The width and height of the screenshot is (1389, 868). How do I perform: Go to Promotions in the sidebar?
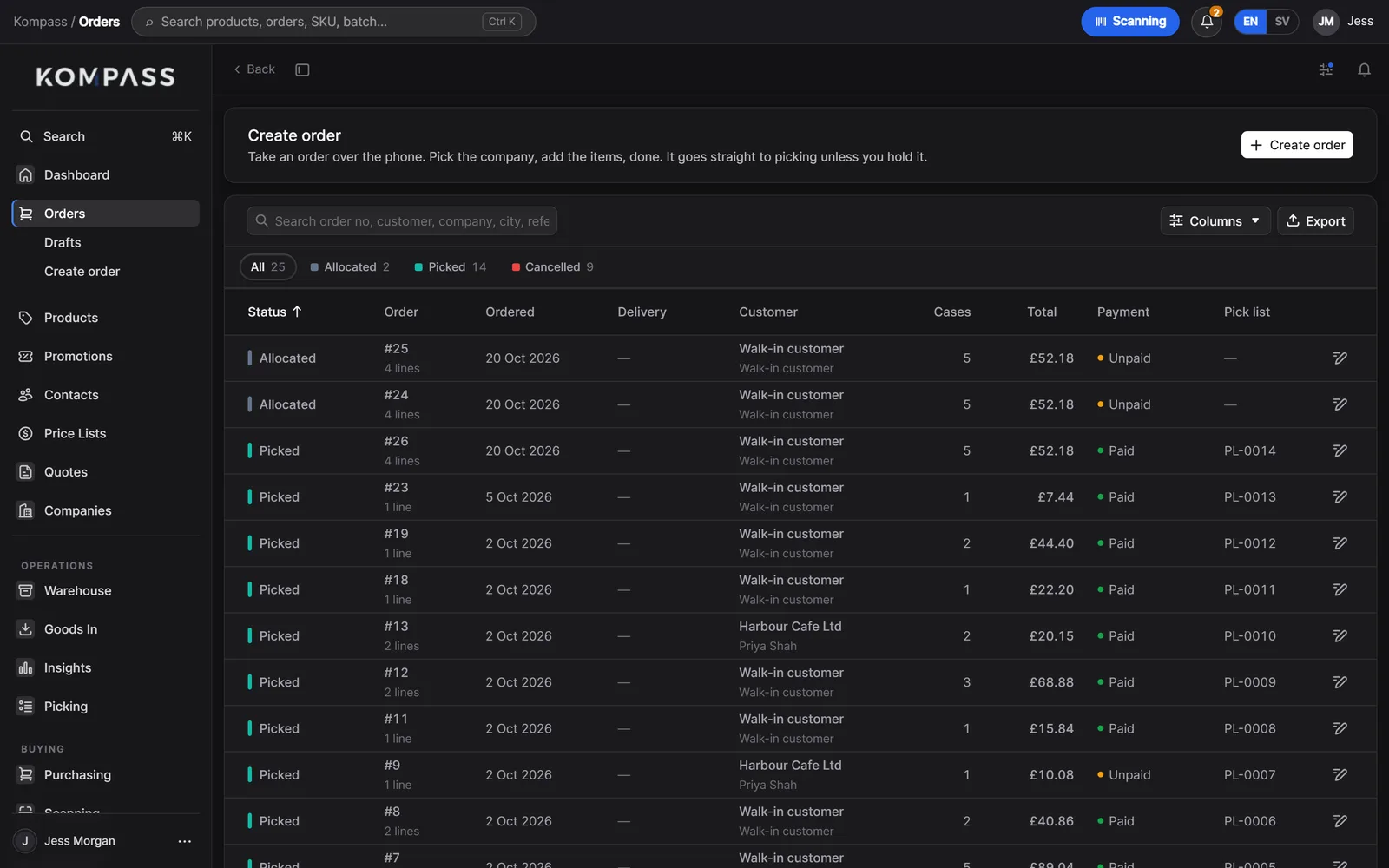106,356
